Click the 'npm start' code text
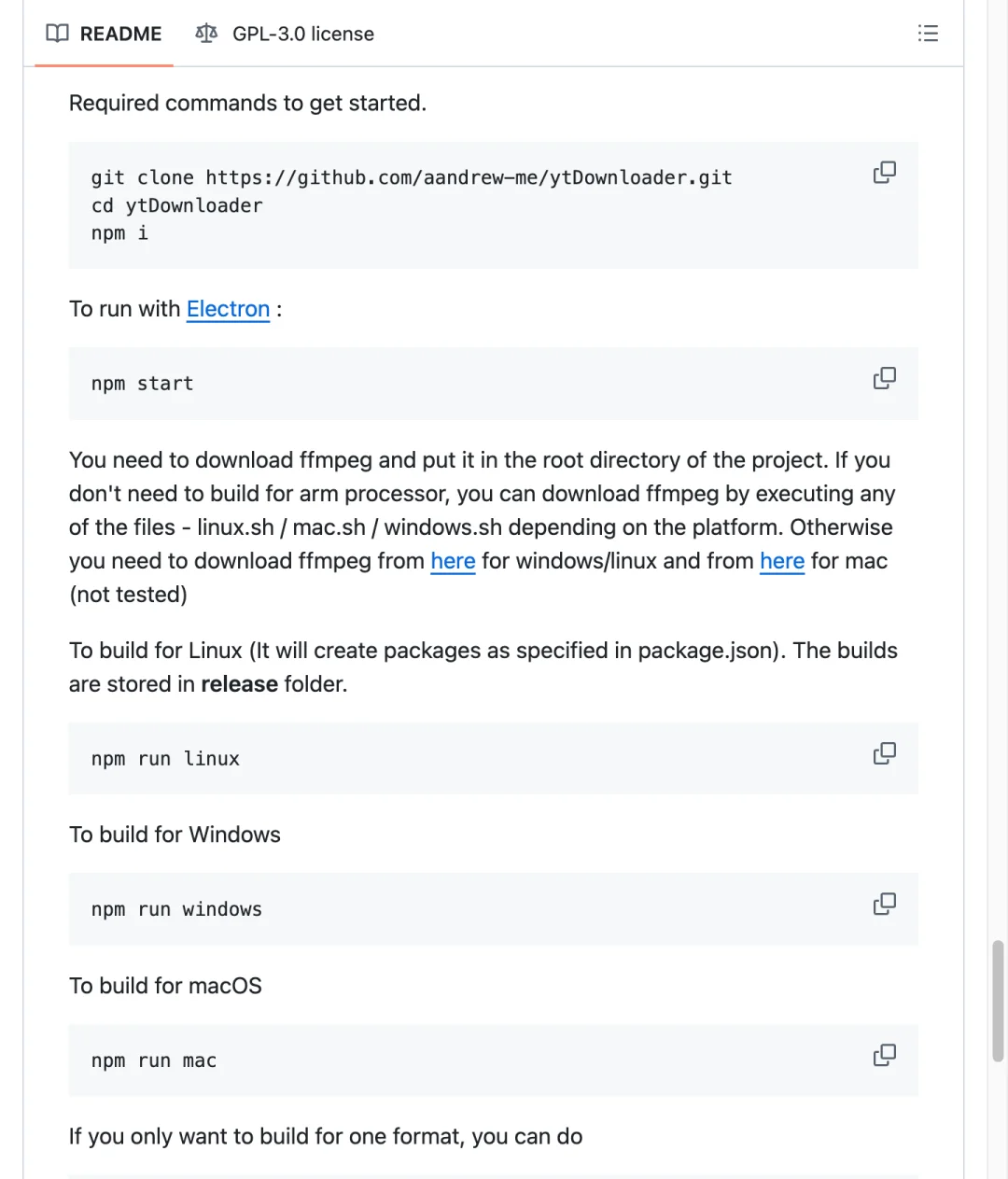This screenshot has width=1008, height=1179. [x=142, y=384]
